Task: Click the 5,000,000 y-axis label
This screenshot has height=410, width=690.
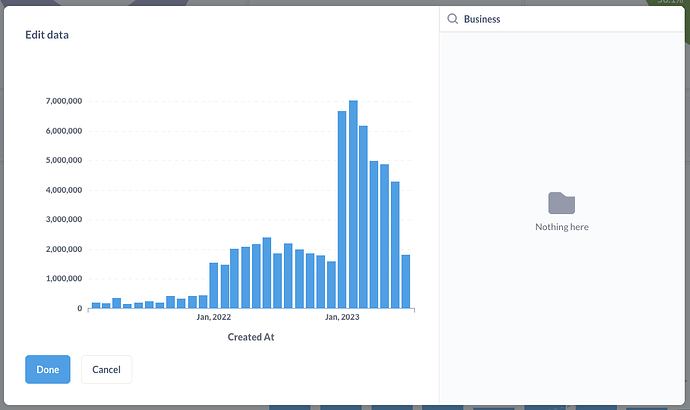Action: tap(64, 160)
